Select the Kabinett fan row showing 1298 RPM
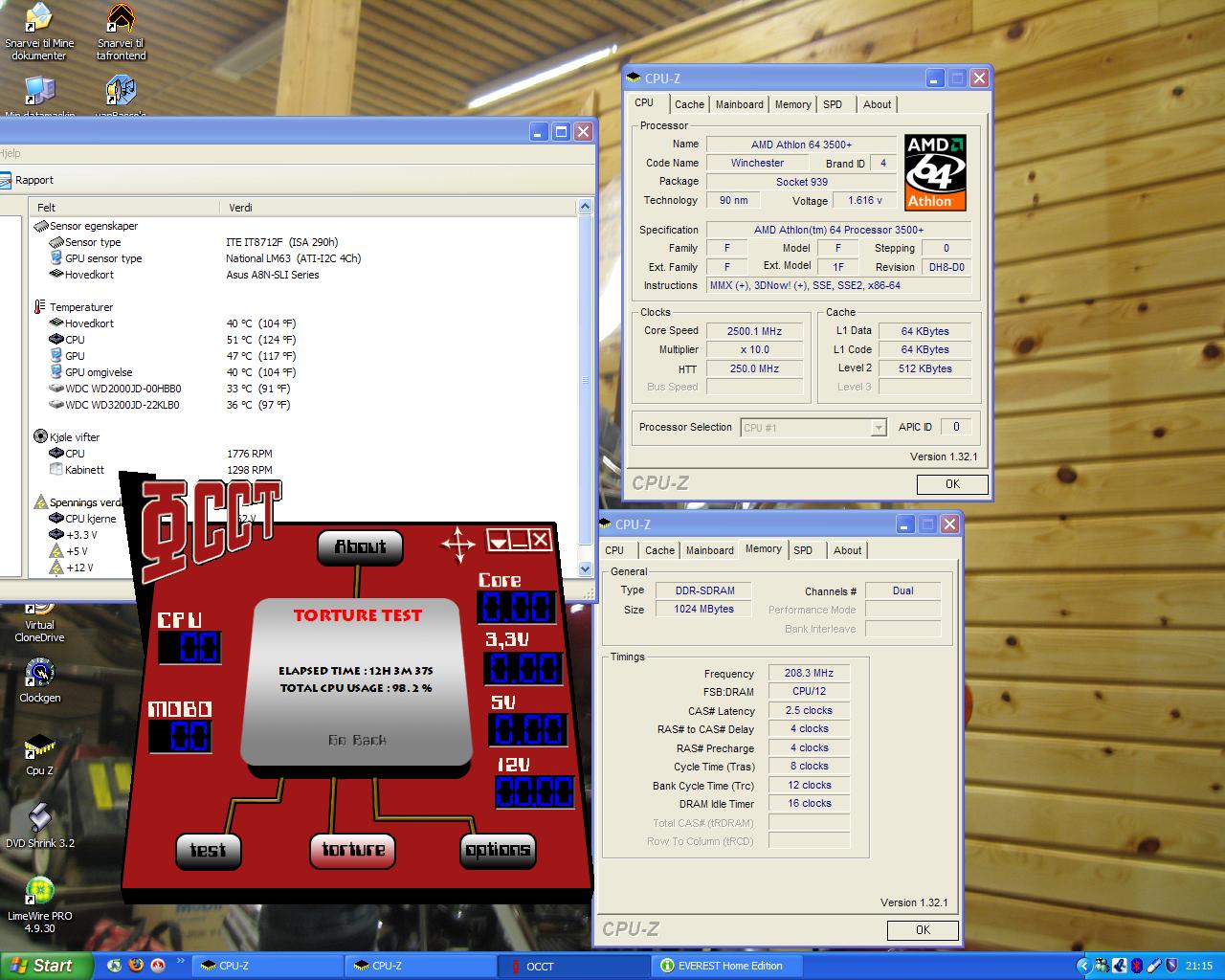The image size is (1225, 980). click(x=301, y=470)
